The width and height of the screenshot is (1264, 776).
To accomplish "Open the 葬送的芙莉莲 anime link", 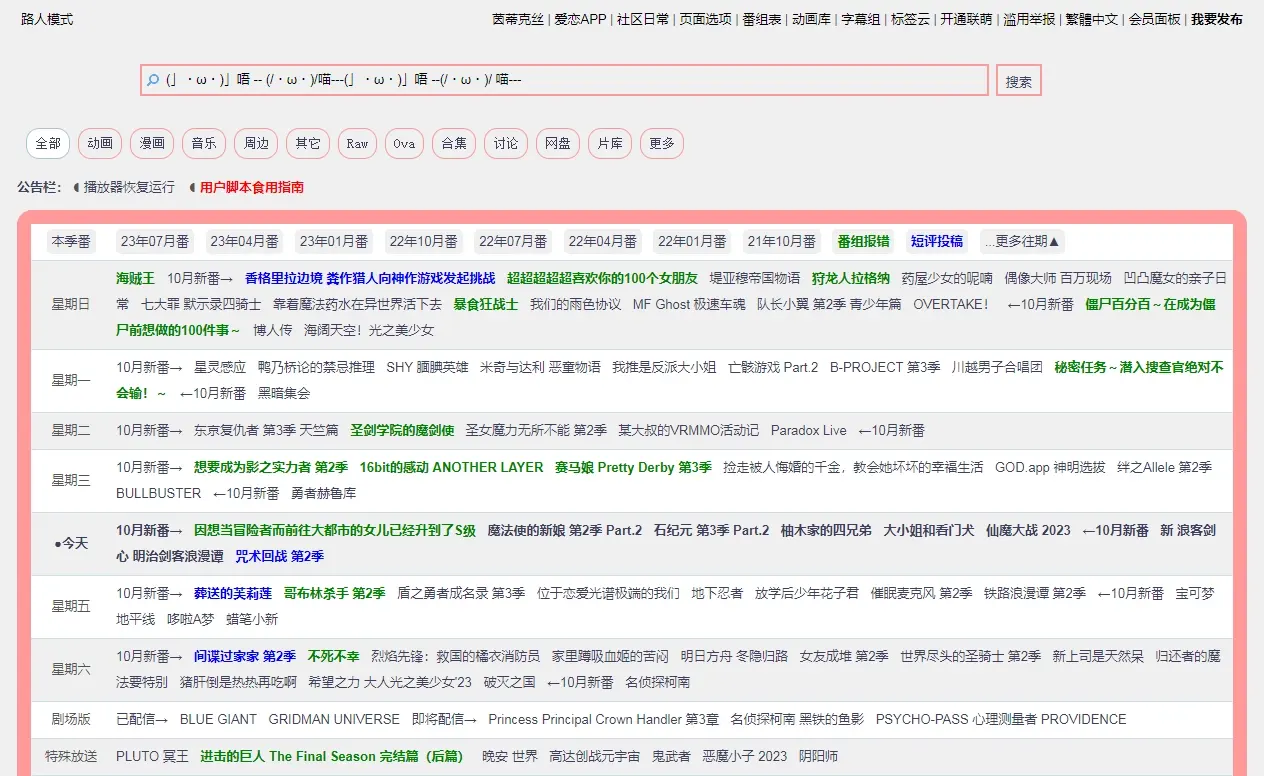I will pos(232,593).
